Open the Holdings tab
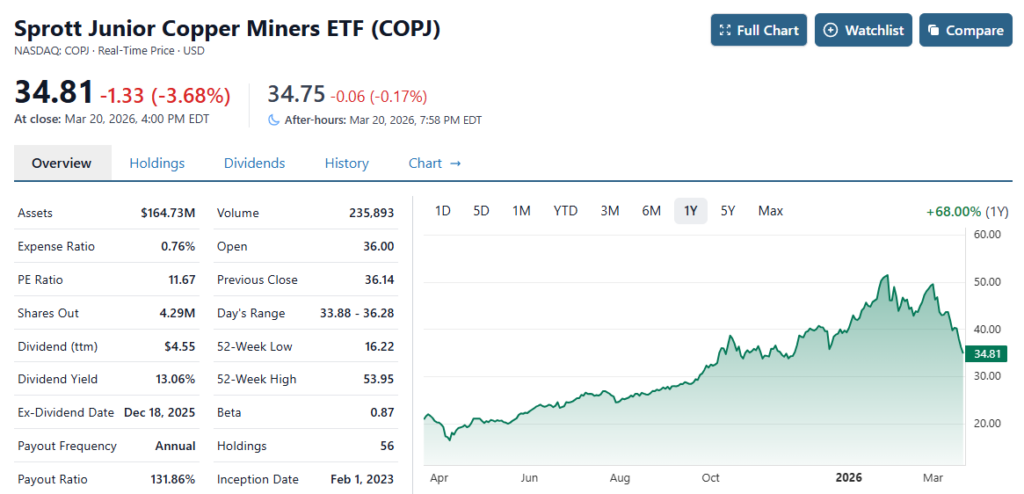 [x=157, y=163]
